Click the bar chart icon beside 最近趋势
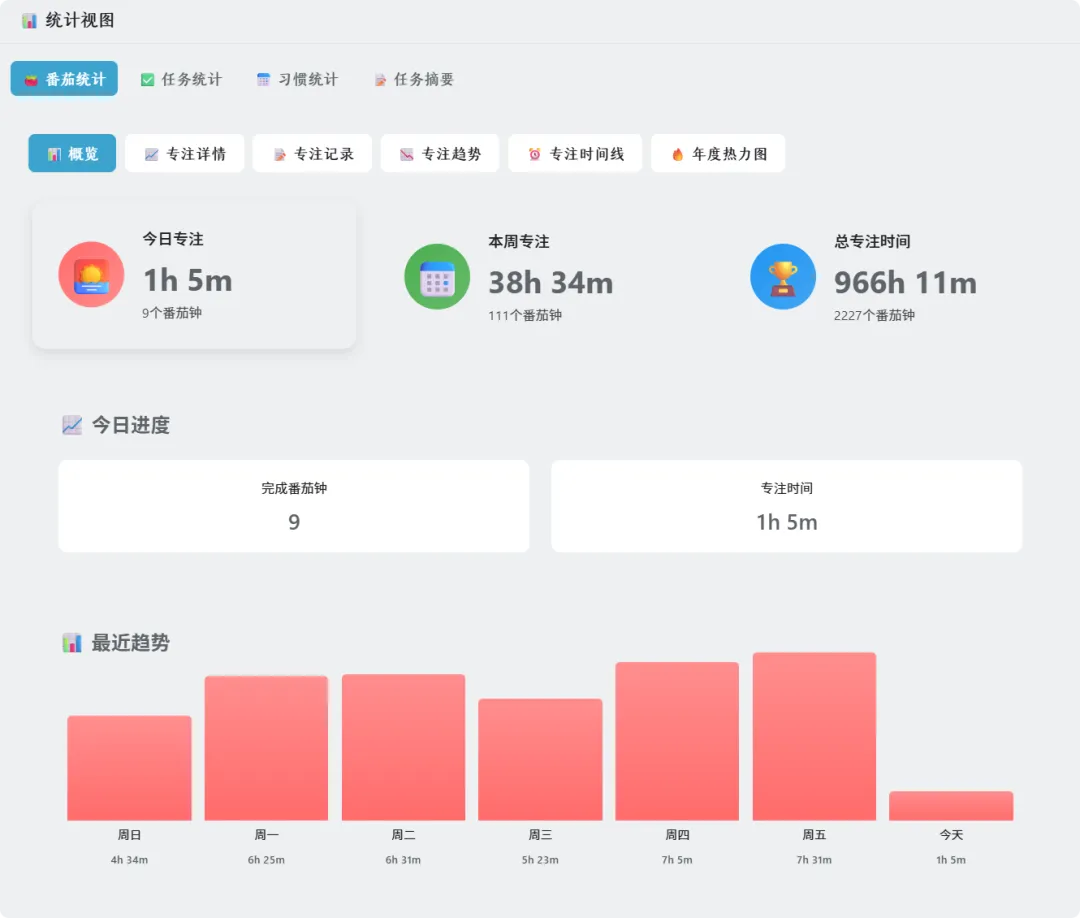This screenshot has height=918, width=1080. click(x=72, y=643)
